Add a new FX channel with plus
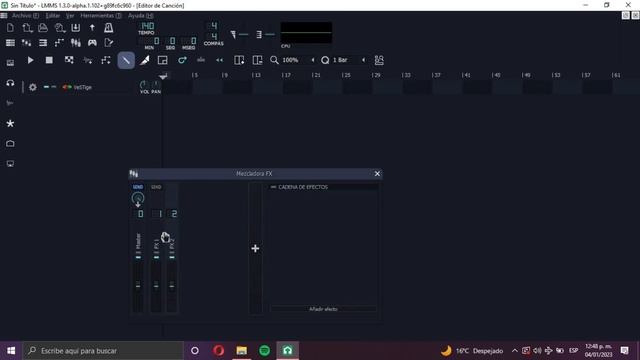Image resolution: width=640 pixels, height=360 pixels. [255, 248]
